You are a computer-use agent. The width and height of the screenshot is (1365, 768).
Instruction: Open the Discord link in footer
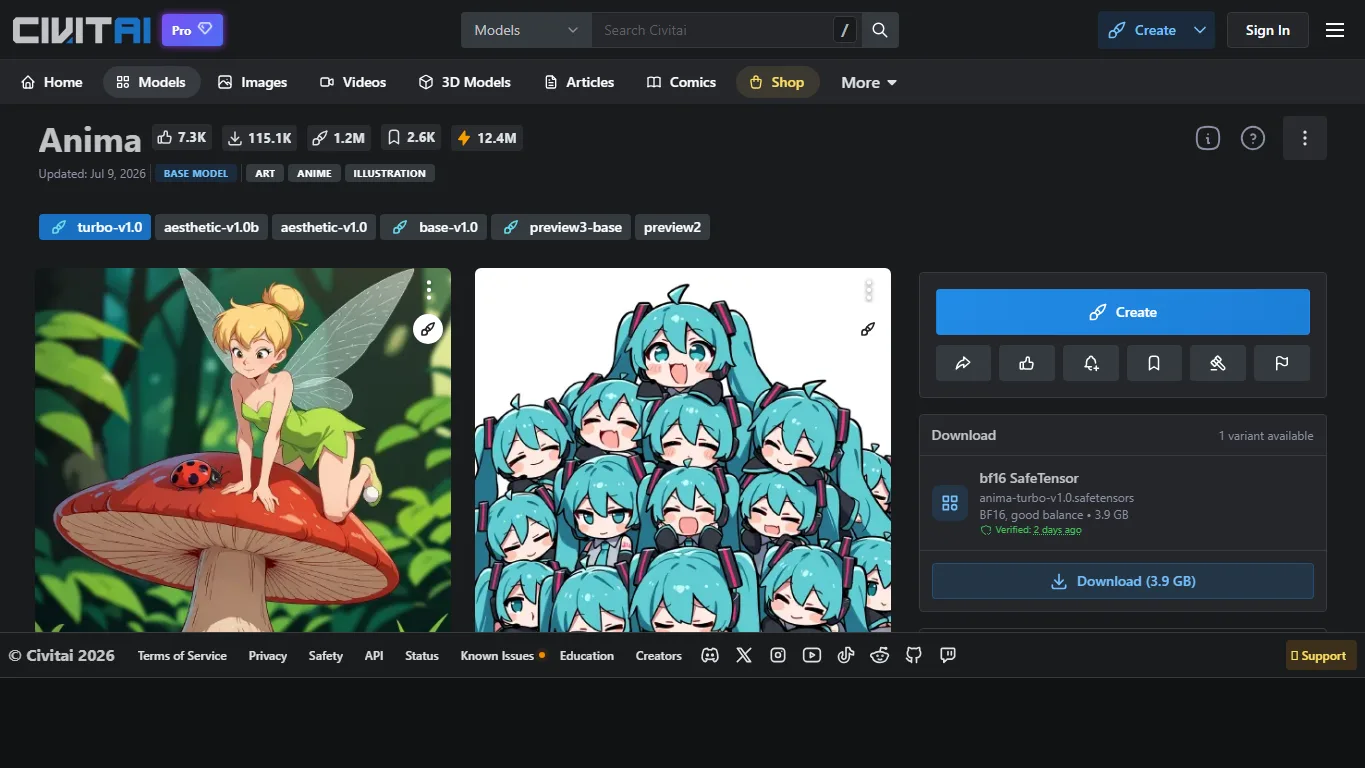tap(710, 655)
